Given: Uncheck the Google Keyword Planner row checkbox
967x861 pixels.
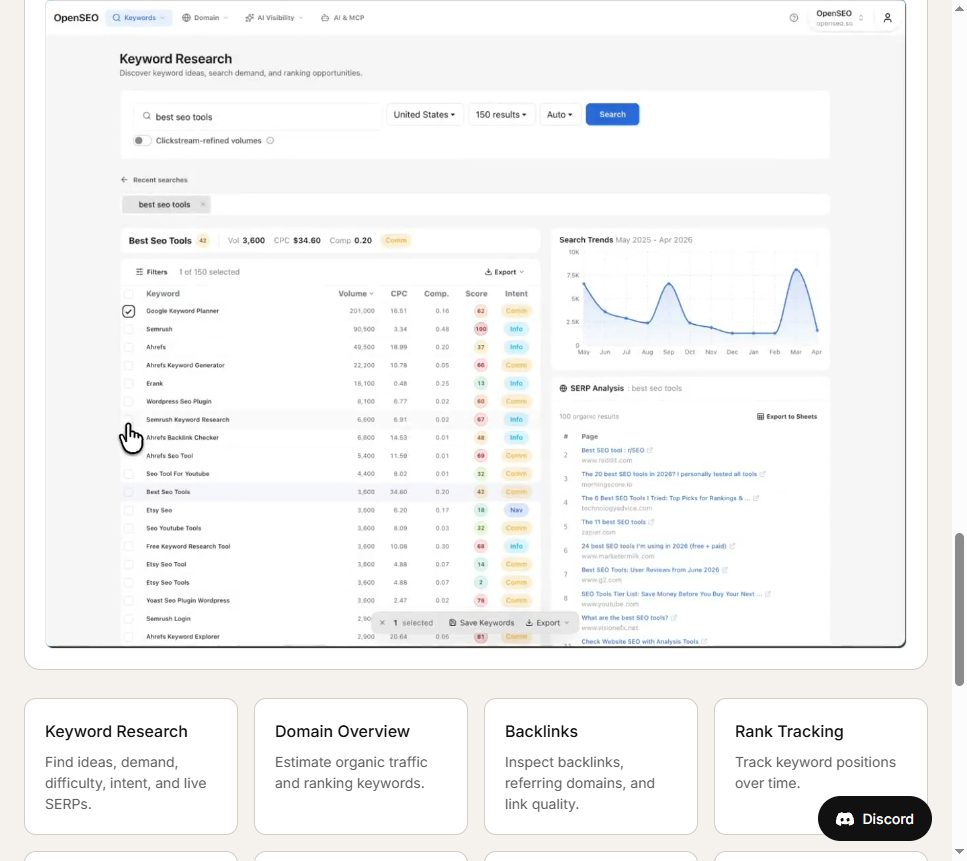Looking at the screenshot, I should click(x=128, y=311).
